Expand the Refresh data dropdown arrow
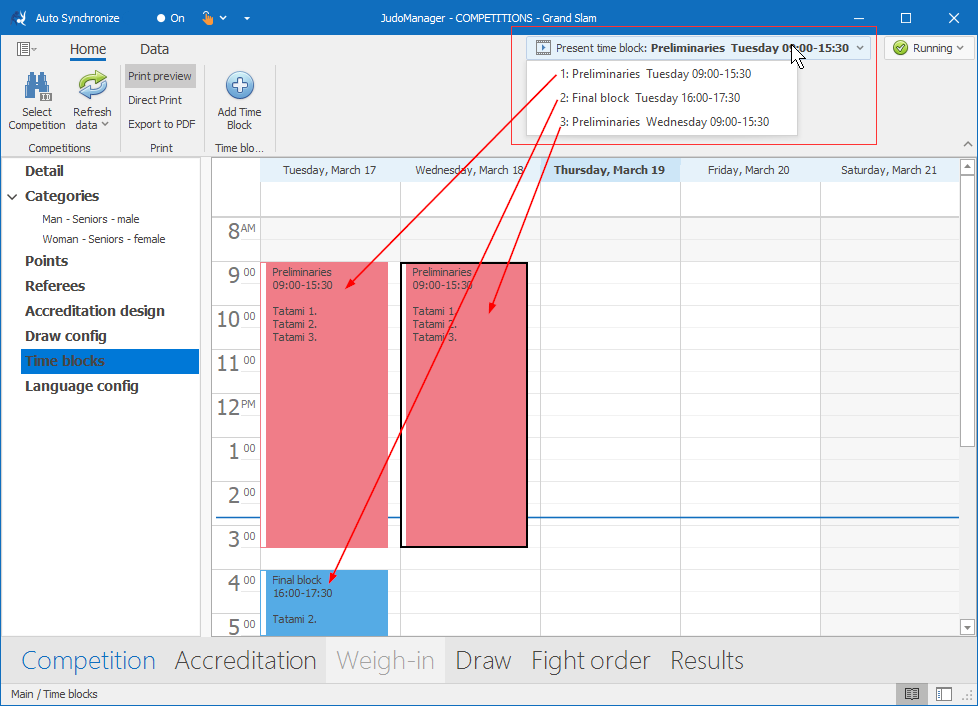978x706 pixels. (105, 125)
